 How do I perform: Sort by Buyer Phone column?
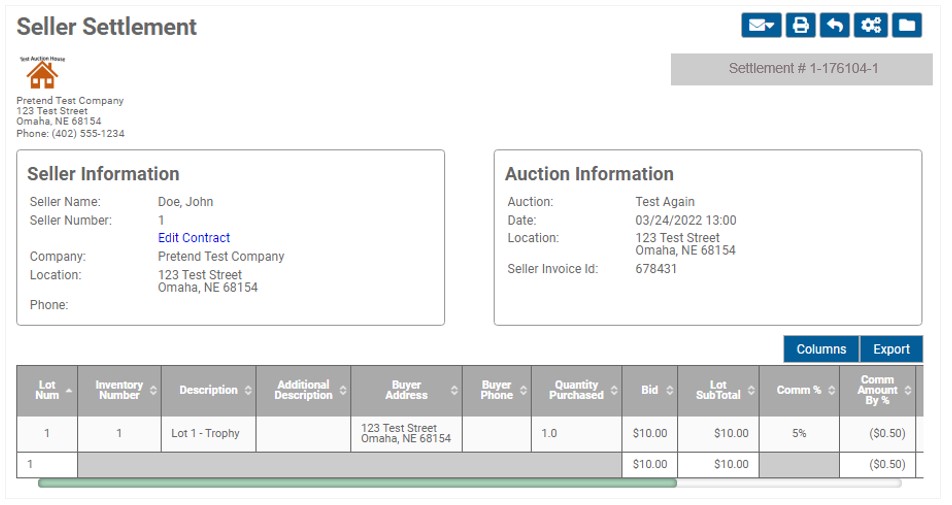click(x=497, y=390)
